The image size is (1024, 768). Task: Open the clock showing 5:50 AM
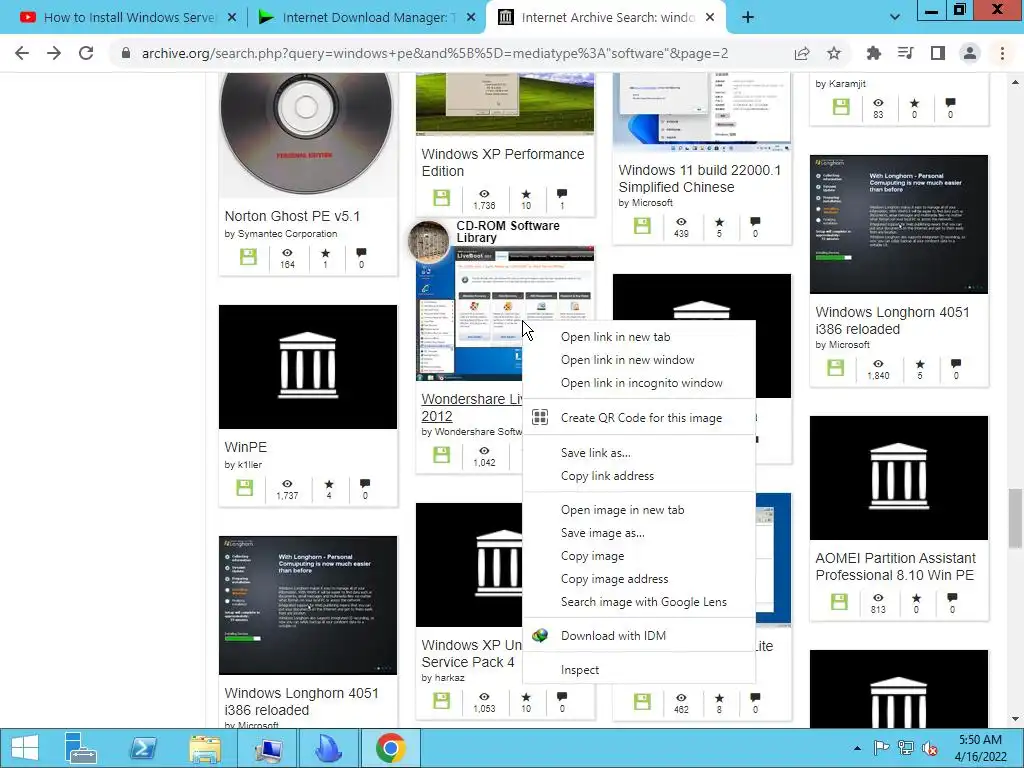pyautogui.click(x=980, y=748)
